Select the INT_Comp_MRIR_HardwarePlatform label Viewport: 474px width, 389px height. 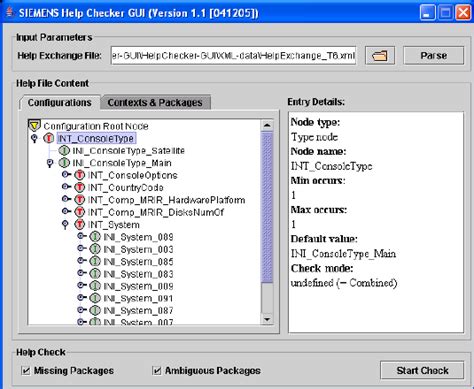166,200
